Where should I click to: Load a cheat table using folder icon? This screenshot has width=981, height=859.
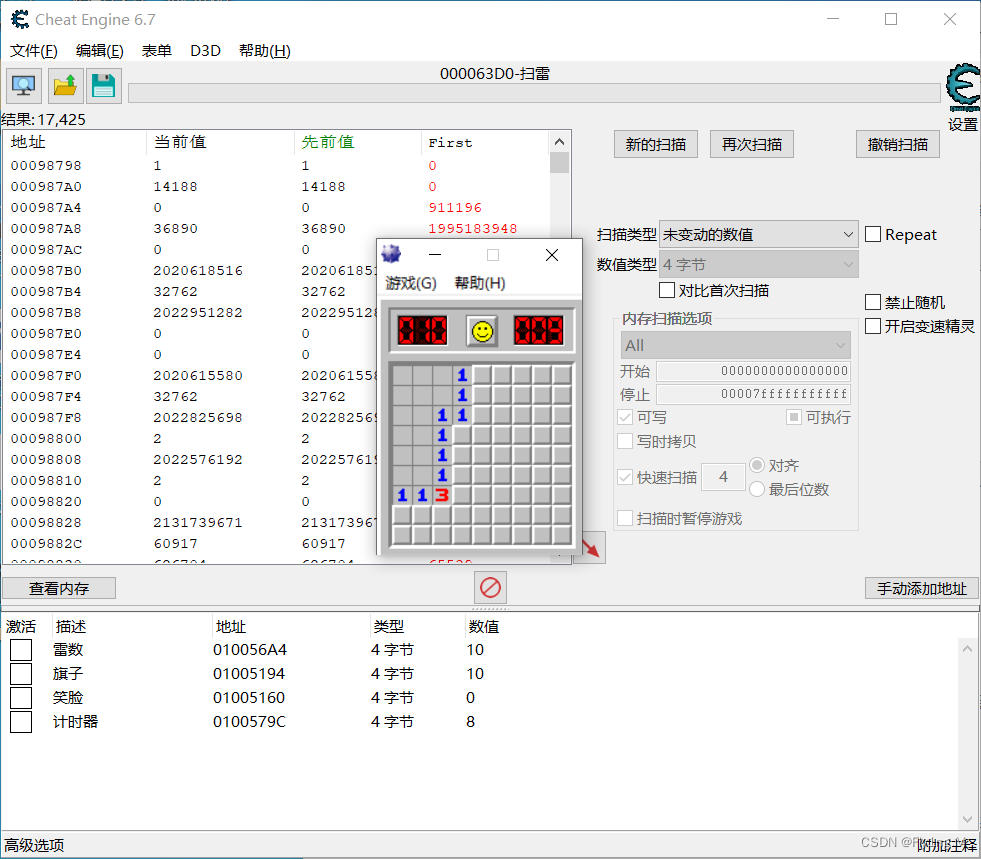coord(64,86)
